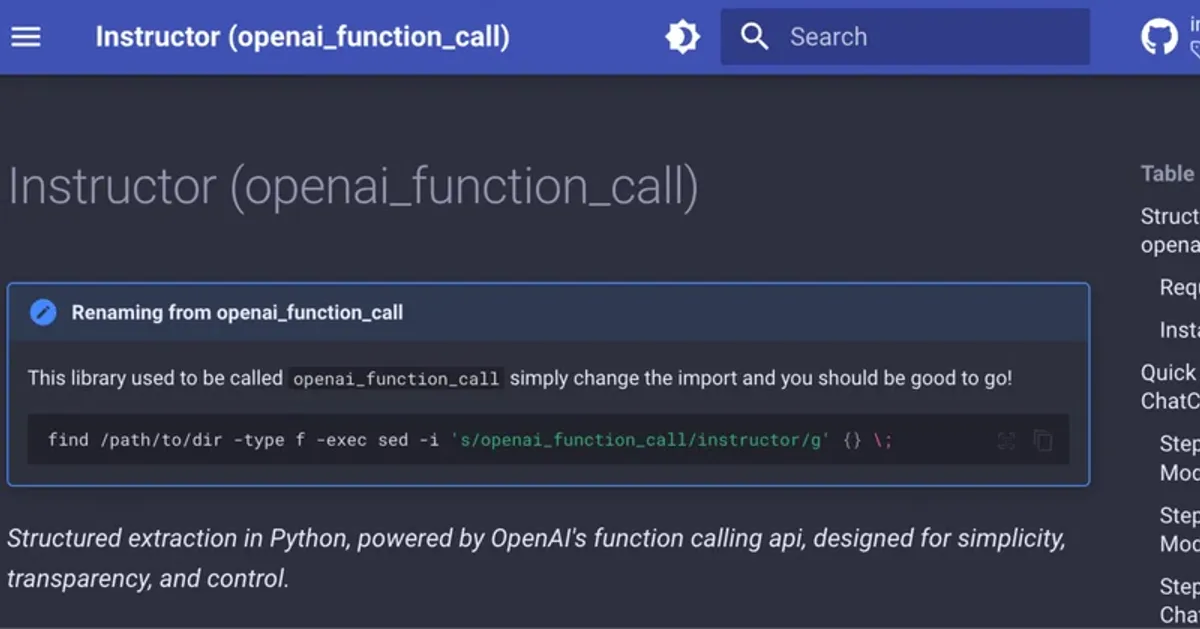This screenshot has height=629, width=1200.
Task: Click the select-code icon in the code block
Action: (1006, 441)
